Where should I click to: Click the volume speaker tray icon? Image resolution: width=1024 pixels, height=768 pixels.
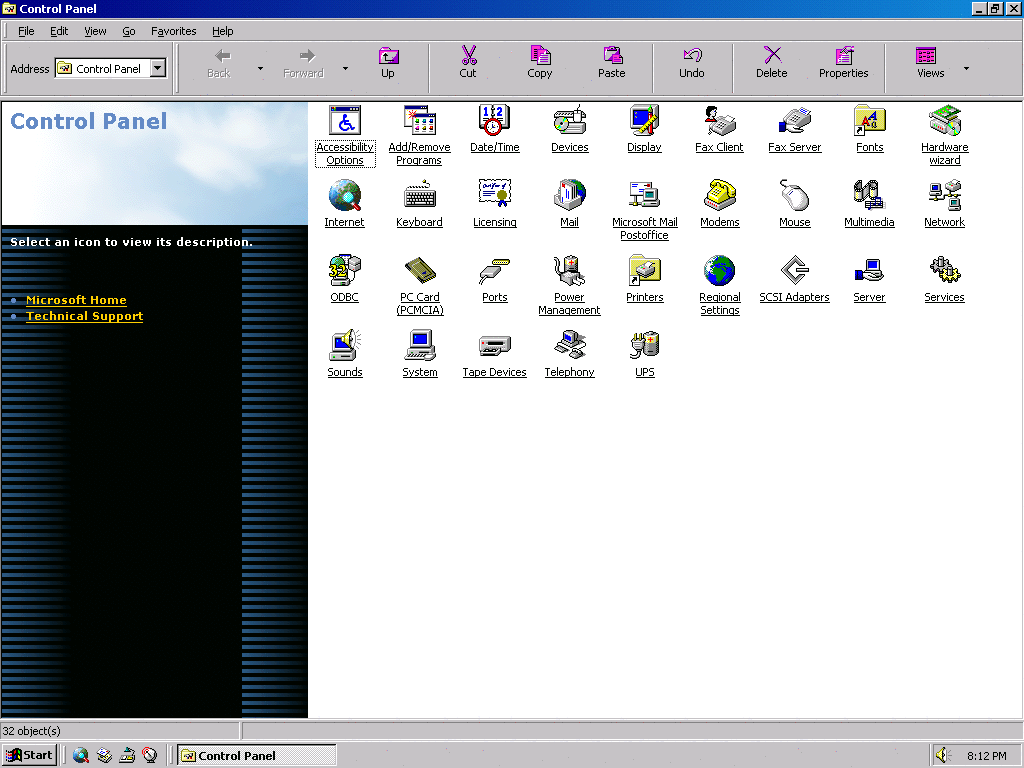pyautogui.click(x=942, y=755)
